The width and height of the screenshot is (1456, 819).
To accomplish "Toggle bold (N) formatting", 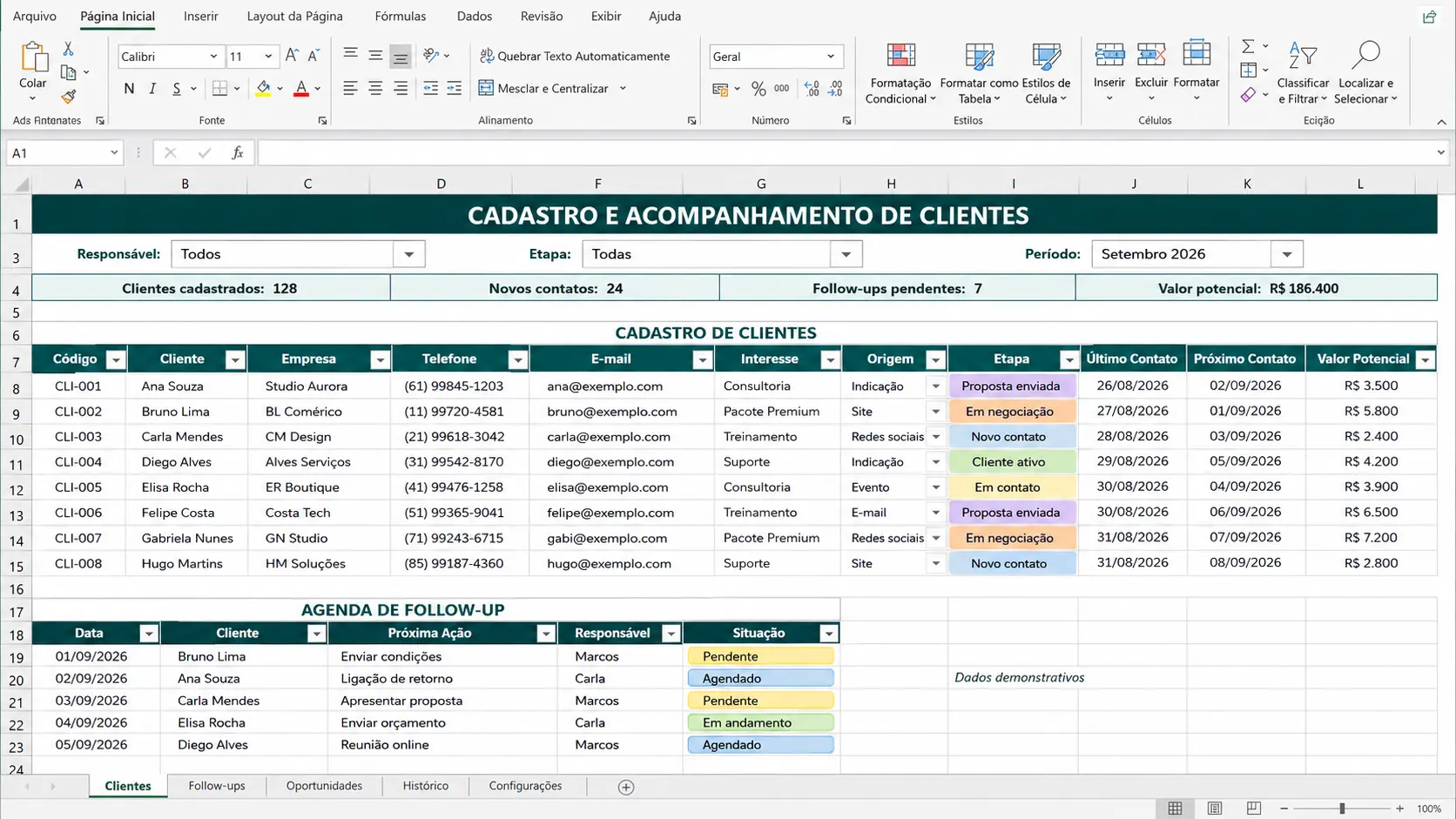I will [x=129, y=88].
